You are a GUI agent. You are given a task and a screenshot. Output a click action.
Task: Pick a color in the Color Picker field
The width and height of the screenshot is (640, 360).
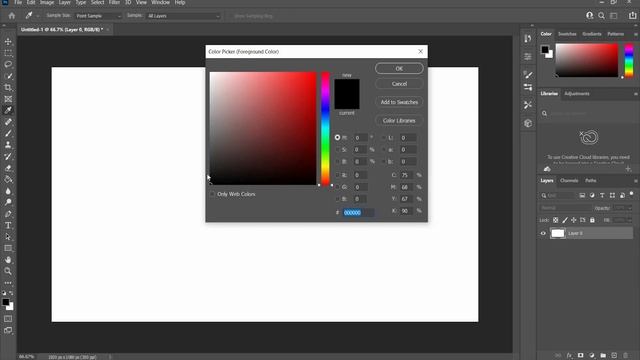(x=263, y=129)
